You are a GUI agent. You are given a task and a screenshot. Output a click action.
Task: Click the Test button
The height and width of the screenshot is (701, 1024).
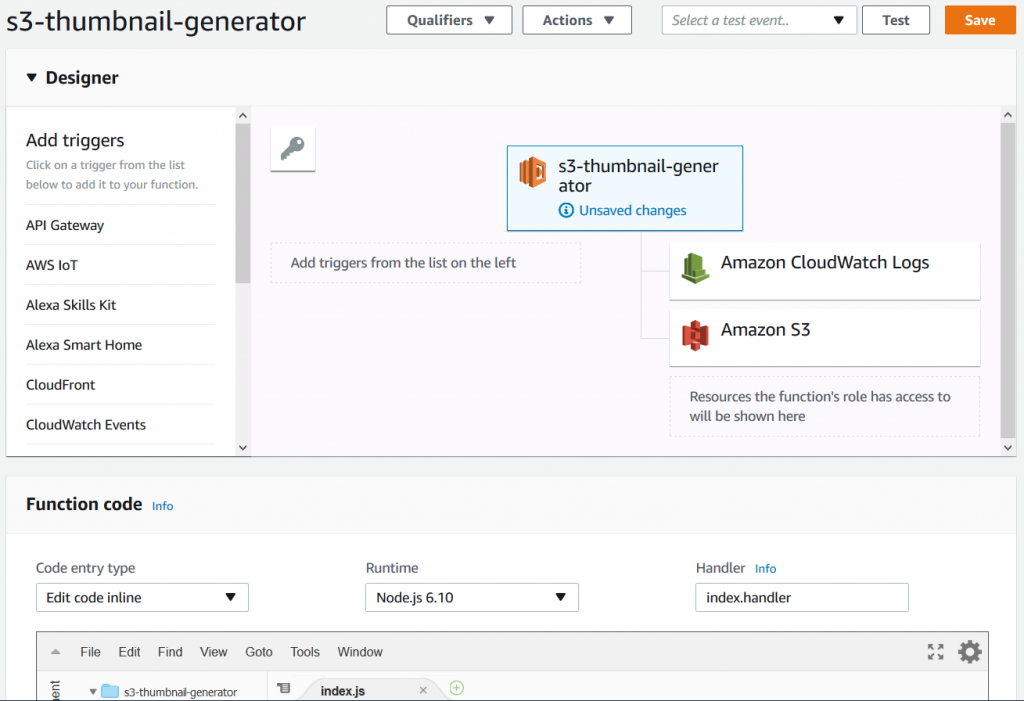(x=896, y=20)
